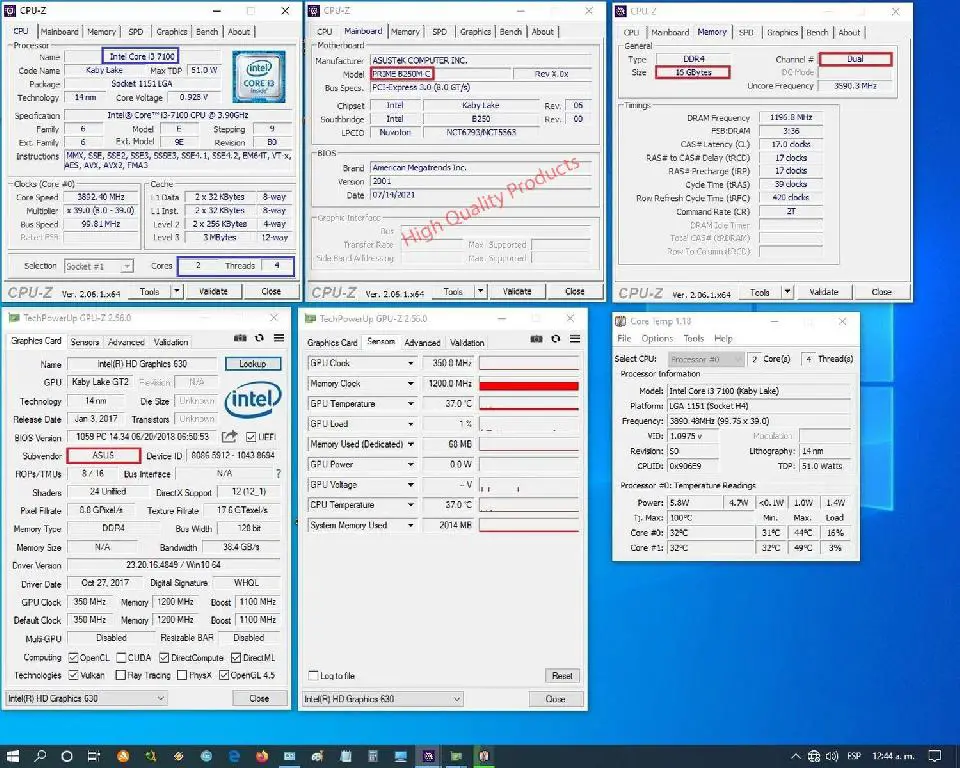This screenshot has height=768, width=960.
Task: Expand the GPU Temperature sensor dropdown
Action: coord(411,404)
